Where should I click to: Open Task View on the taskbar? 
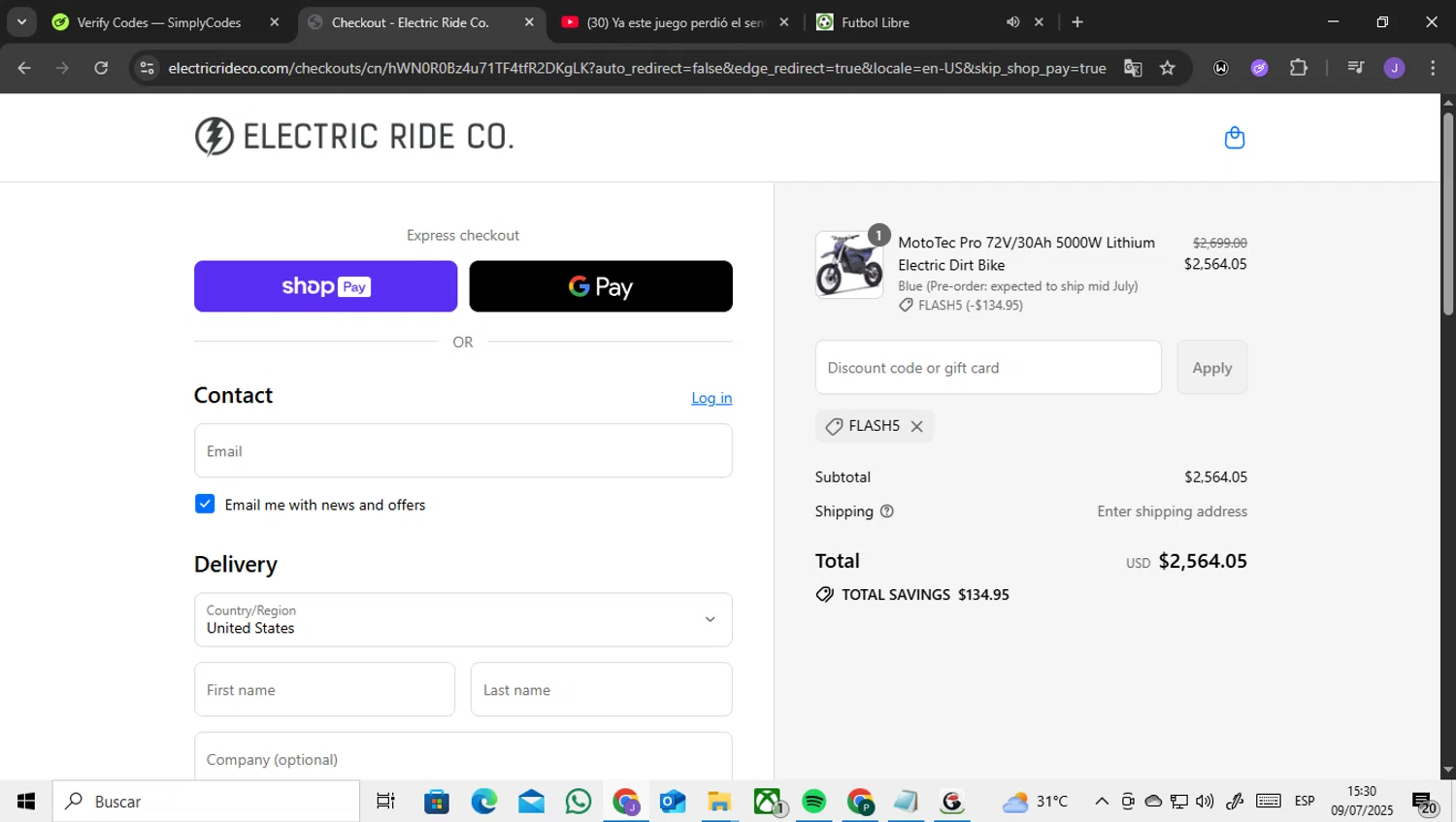click(385, 802)
